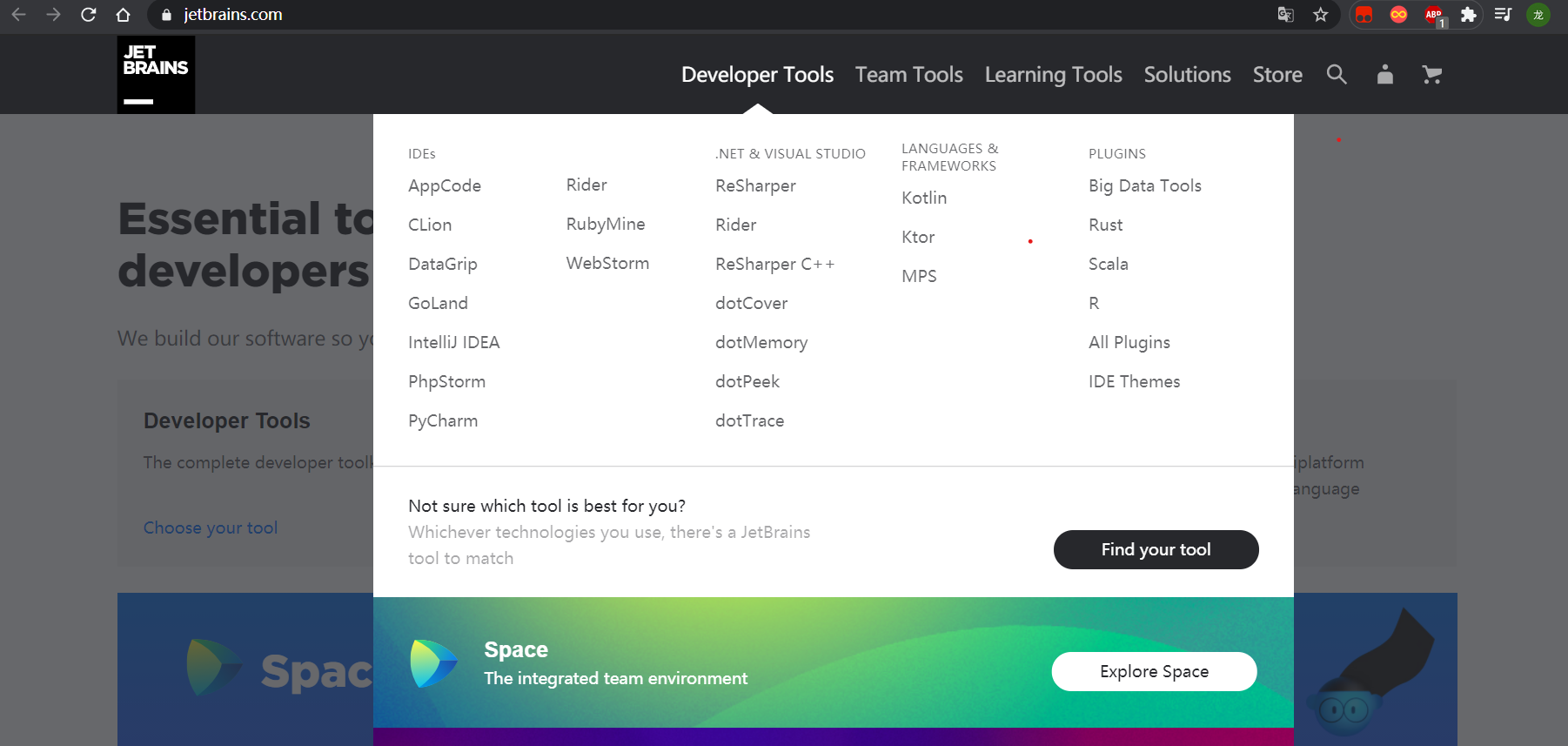Go to the Store menu item
The width and height of the screenshot is (1568, 746).
[1277, 75]
